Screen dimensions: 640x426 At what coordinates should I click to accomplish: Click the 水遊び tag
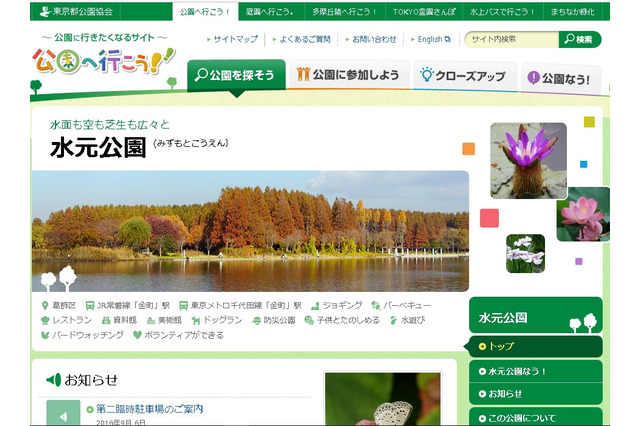tap(407, 320)
